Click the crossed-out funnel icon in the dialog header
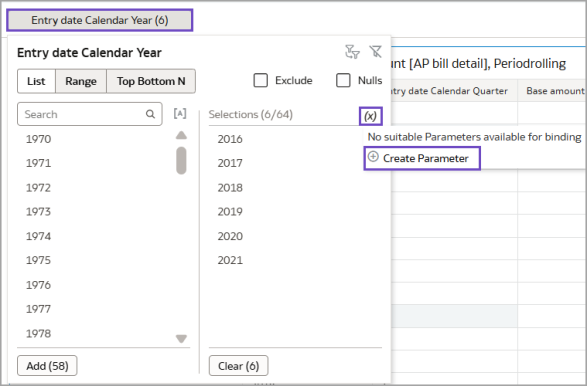Viewport: 587px width, 386px height. click(375, 52)
